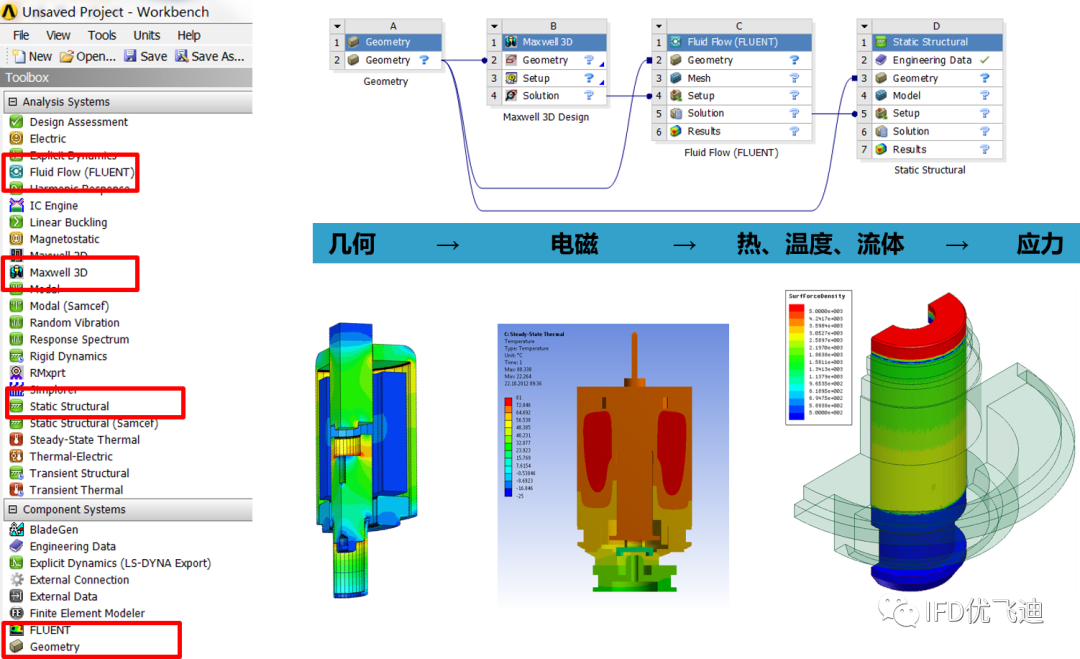
Task: Select Geometry cell in system A
Action: (393, 60)
